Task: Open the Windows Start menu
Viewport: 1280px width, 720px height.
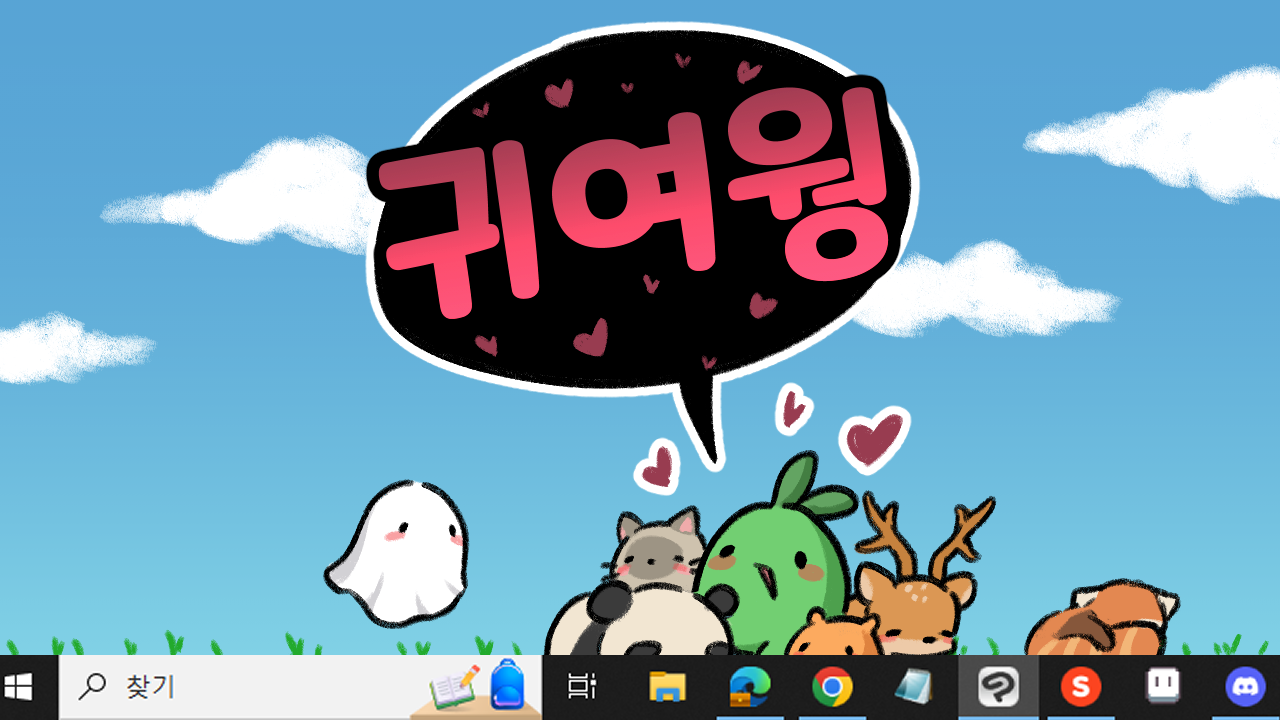Action: tap(19, 687)
